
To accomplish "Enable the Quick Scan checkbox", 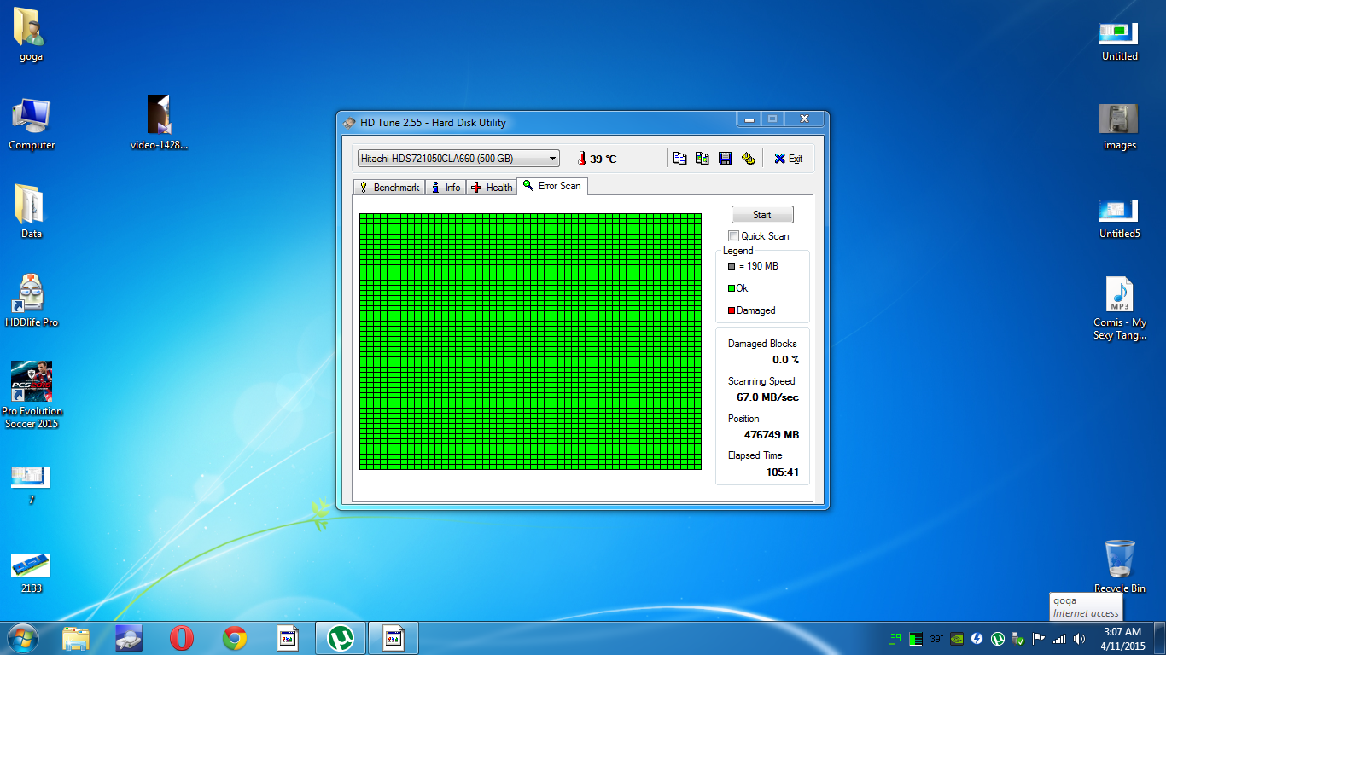I will coord(734,236).
